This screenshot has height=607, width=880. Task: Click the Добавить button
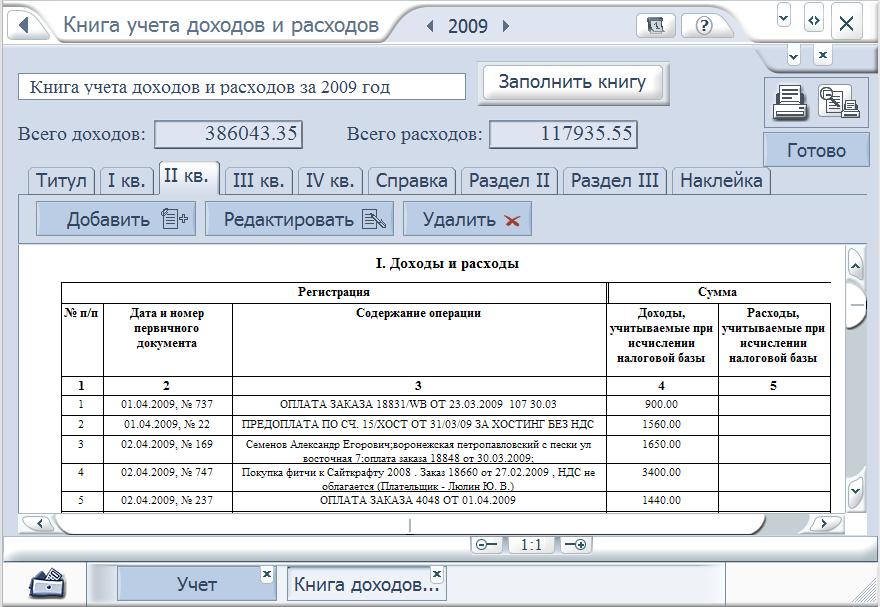[116, 219]
